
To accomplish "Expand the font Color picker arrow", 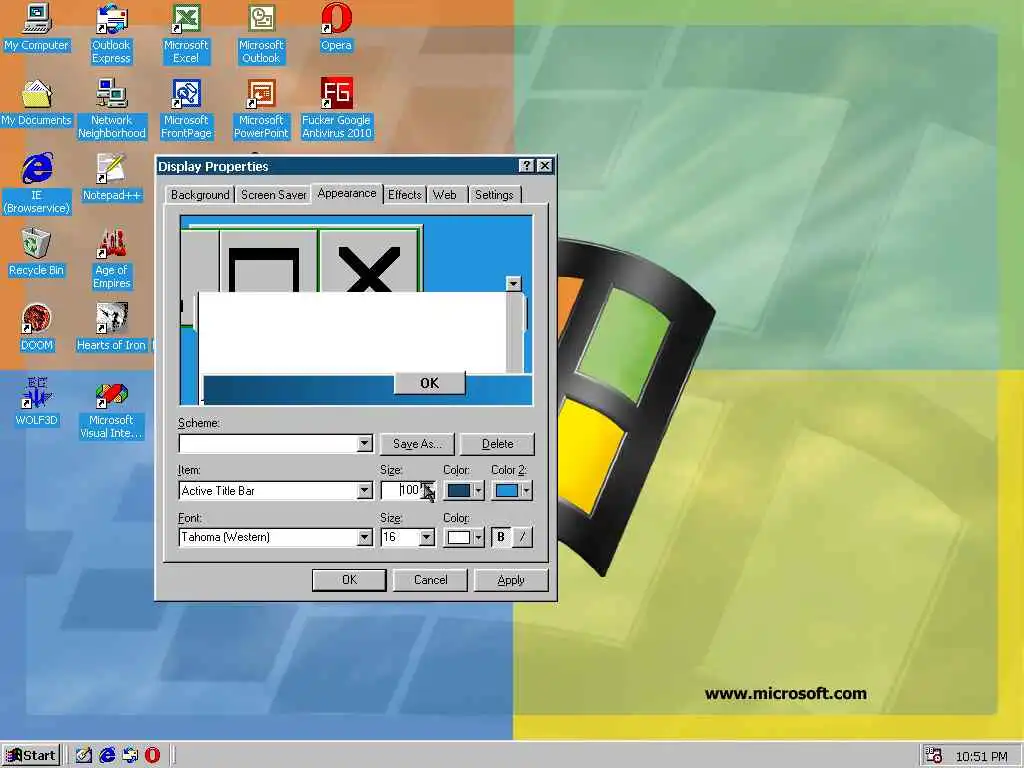I will [479, 537].
